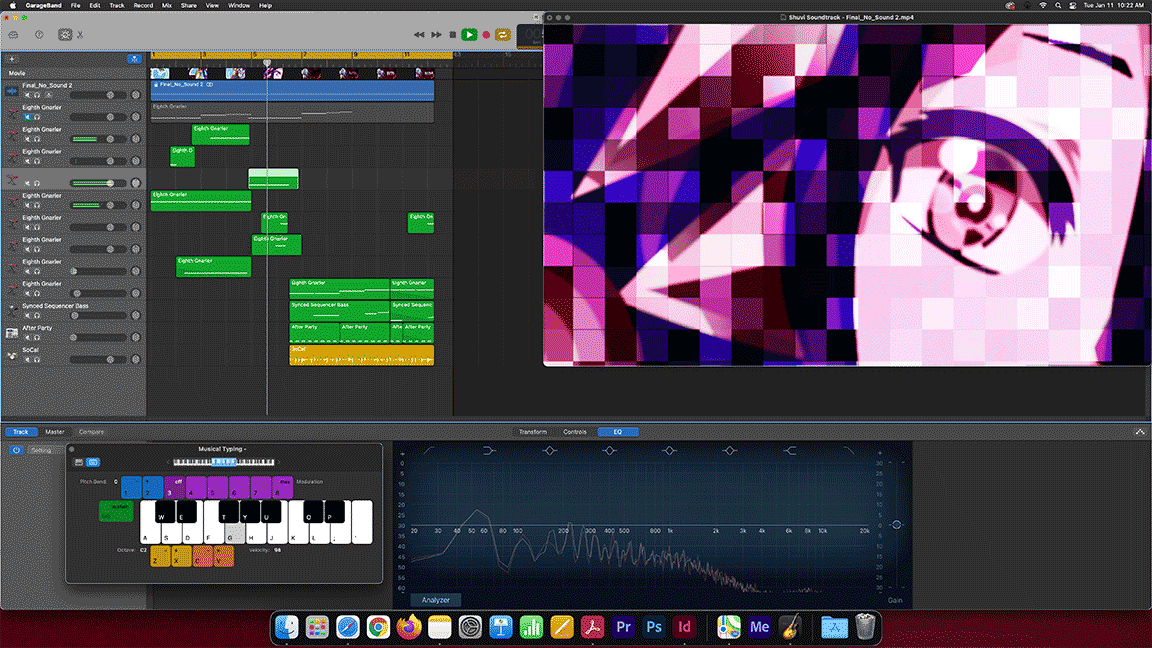Open the Library panel icon
Screen dimensions: 1152x648
[x=13, y=35]
